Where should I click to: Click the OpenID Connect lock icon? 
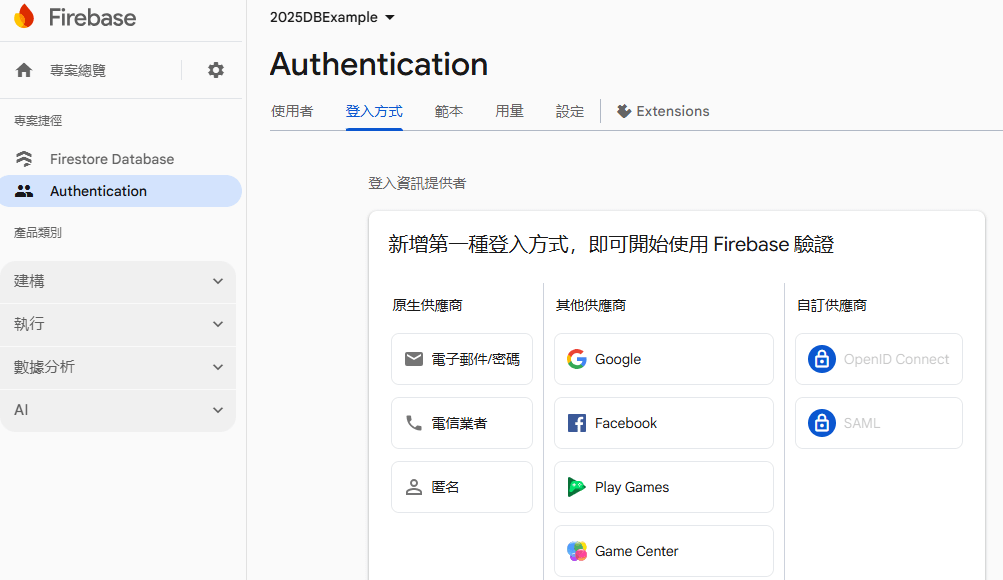[822, 359]
